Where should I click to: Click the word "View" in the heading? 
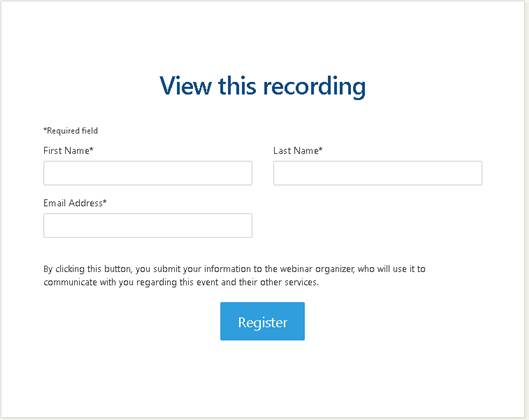pos(186,86)
